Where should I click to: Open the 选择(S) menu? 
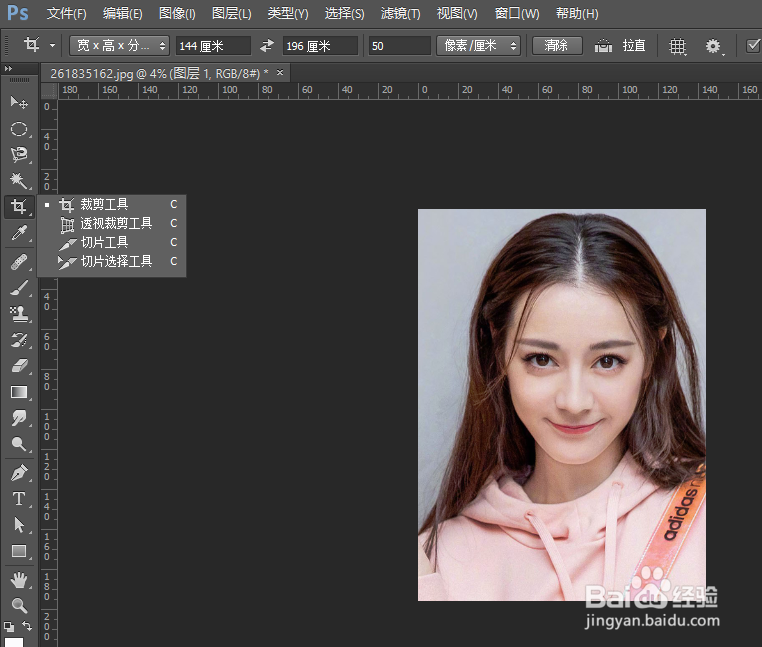click(344, 14)
